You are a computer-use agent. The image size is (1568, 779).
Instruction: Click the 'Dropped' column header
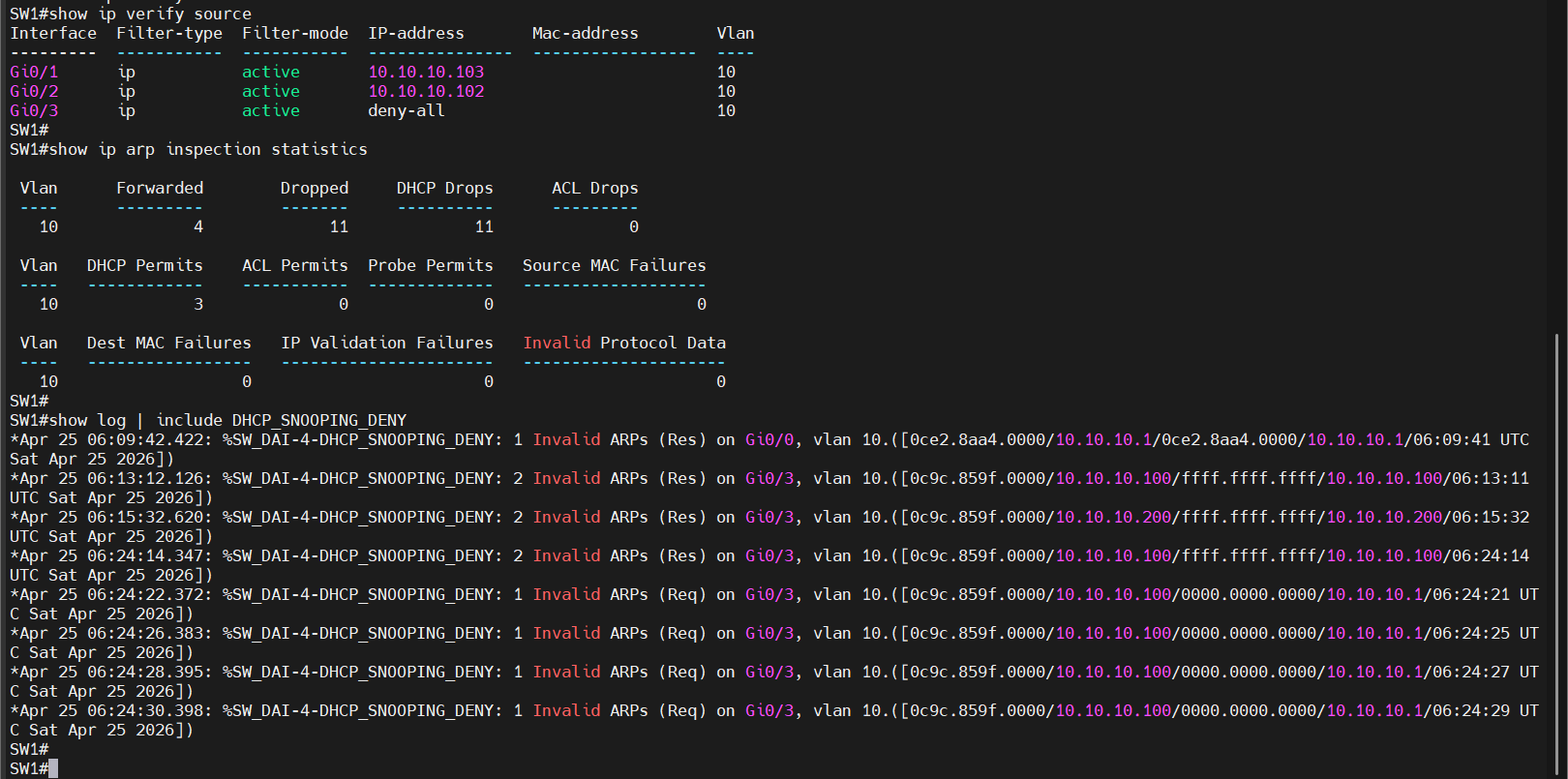(x=315, y=188)
